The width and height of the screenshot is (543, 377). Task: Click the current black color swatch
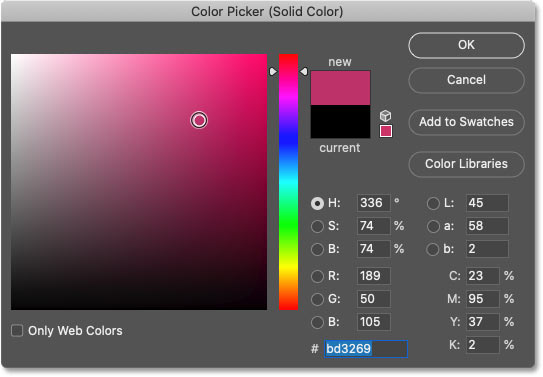tap(340, 122)
